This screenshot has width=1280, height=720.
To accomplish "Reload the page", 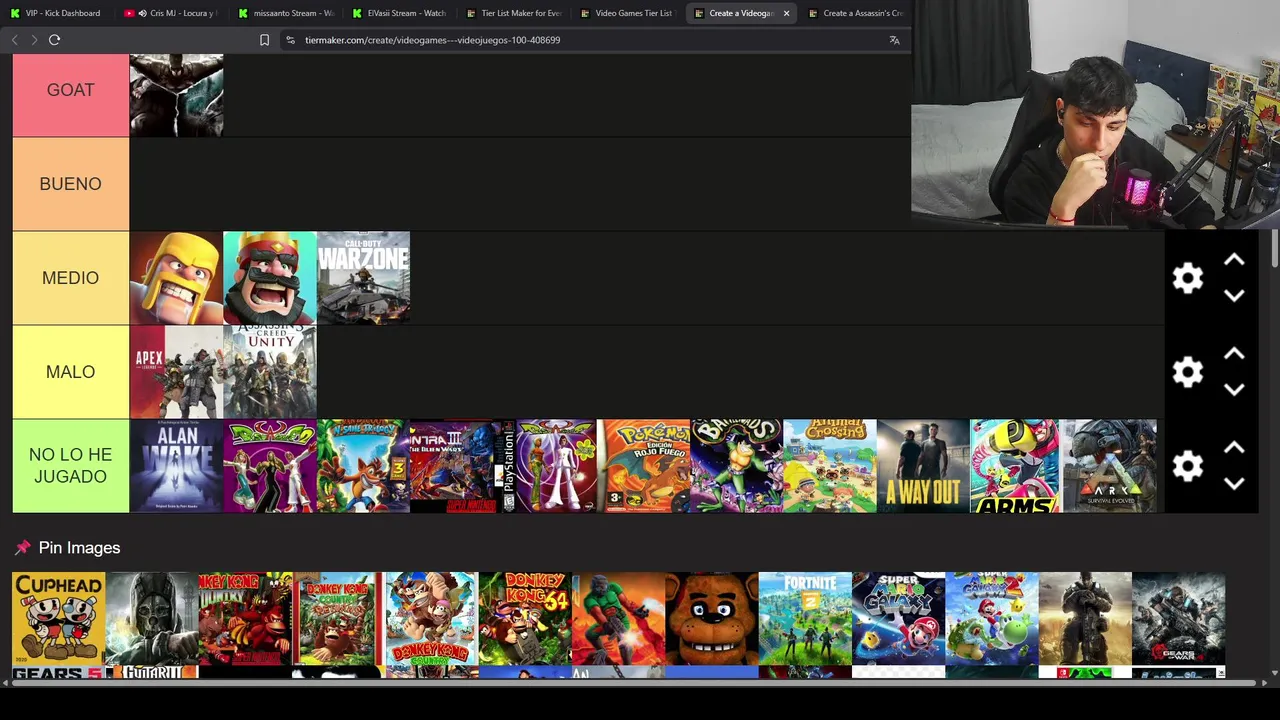I will point(54,40).
